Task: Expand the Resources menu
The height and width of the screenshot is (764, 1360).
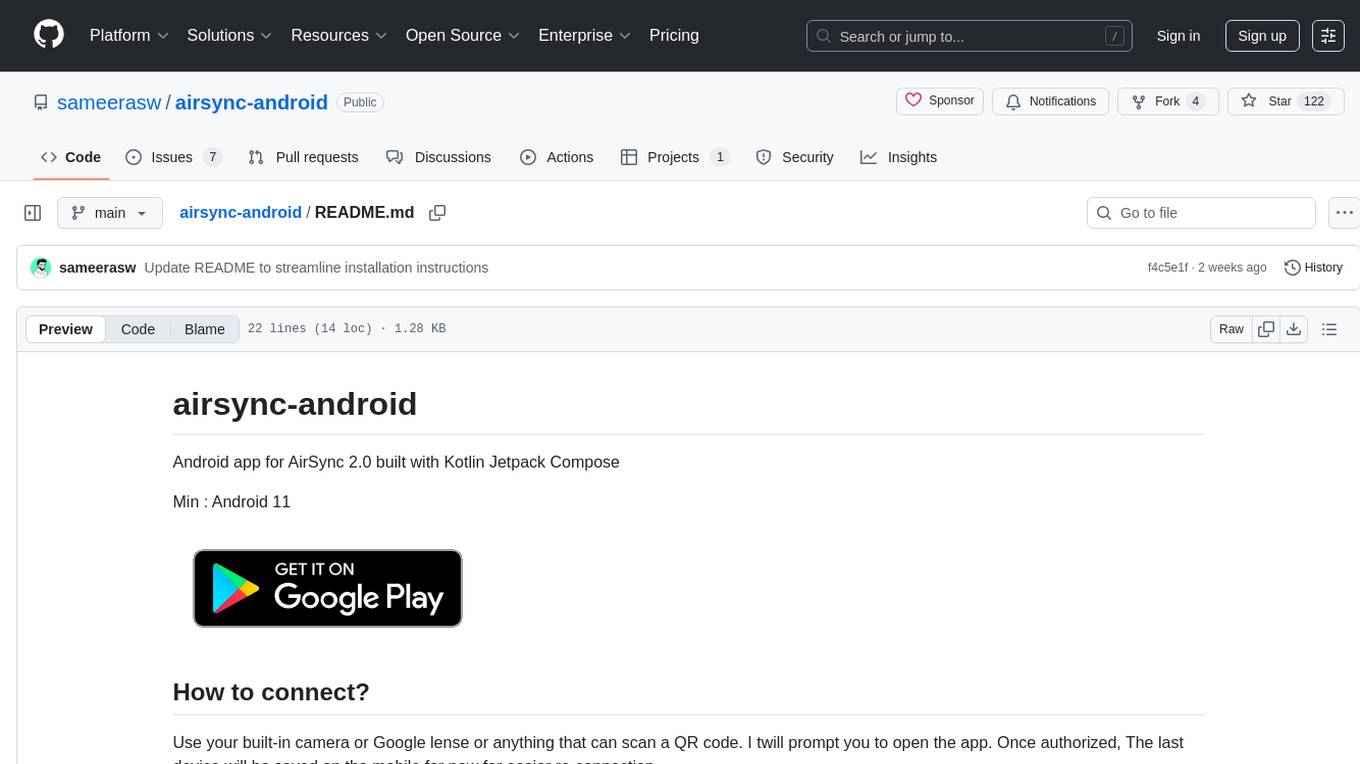Action: coord(339,35)
